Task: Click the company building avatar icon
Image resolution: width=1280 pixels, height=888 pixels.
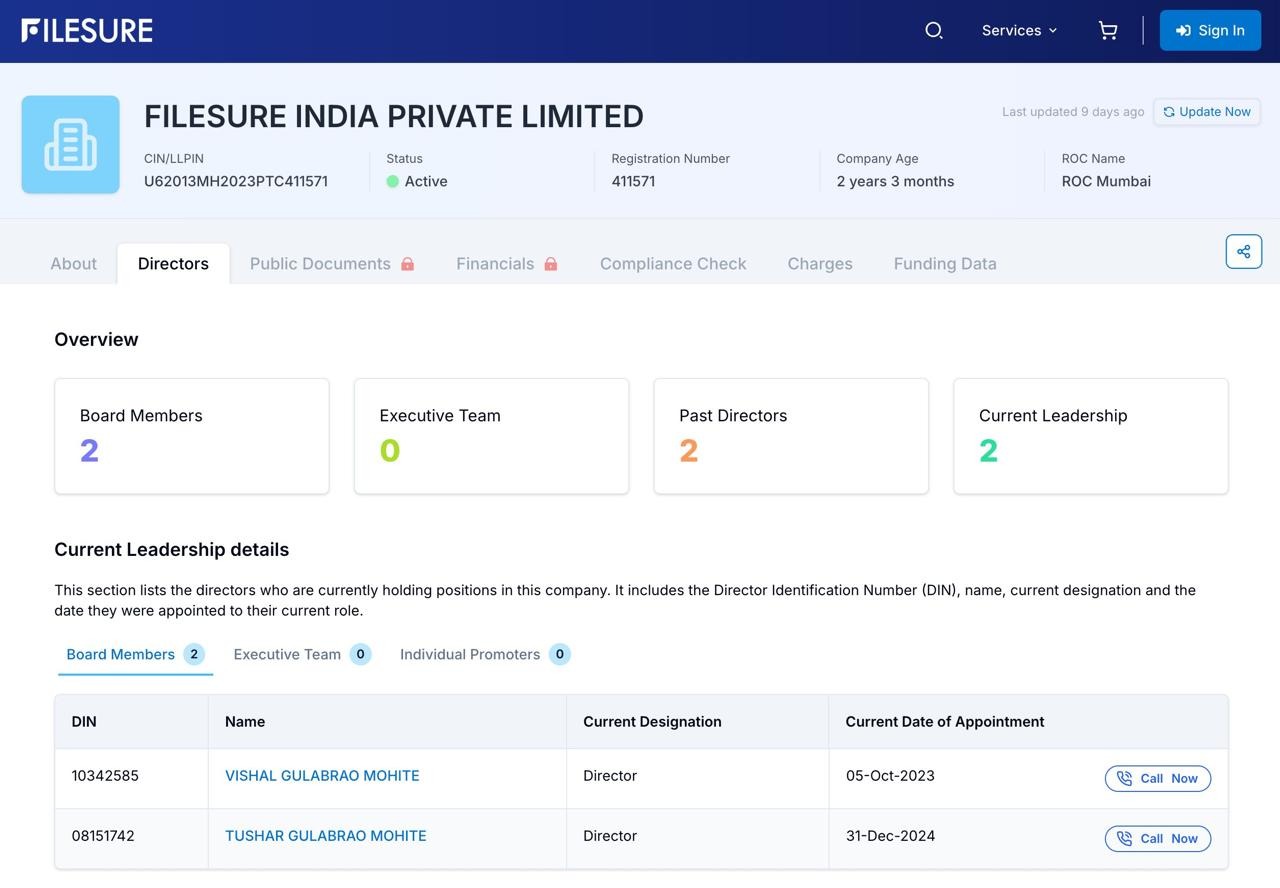Action: coord(71,145)
